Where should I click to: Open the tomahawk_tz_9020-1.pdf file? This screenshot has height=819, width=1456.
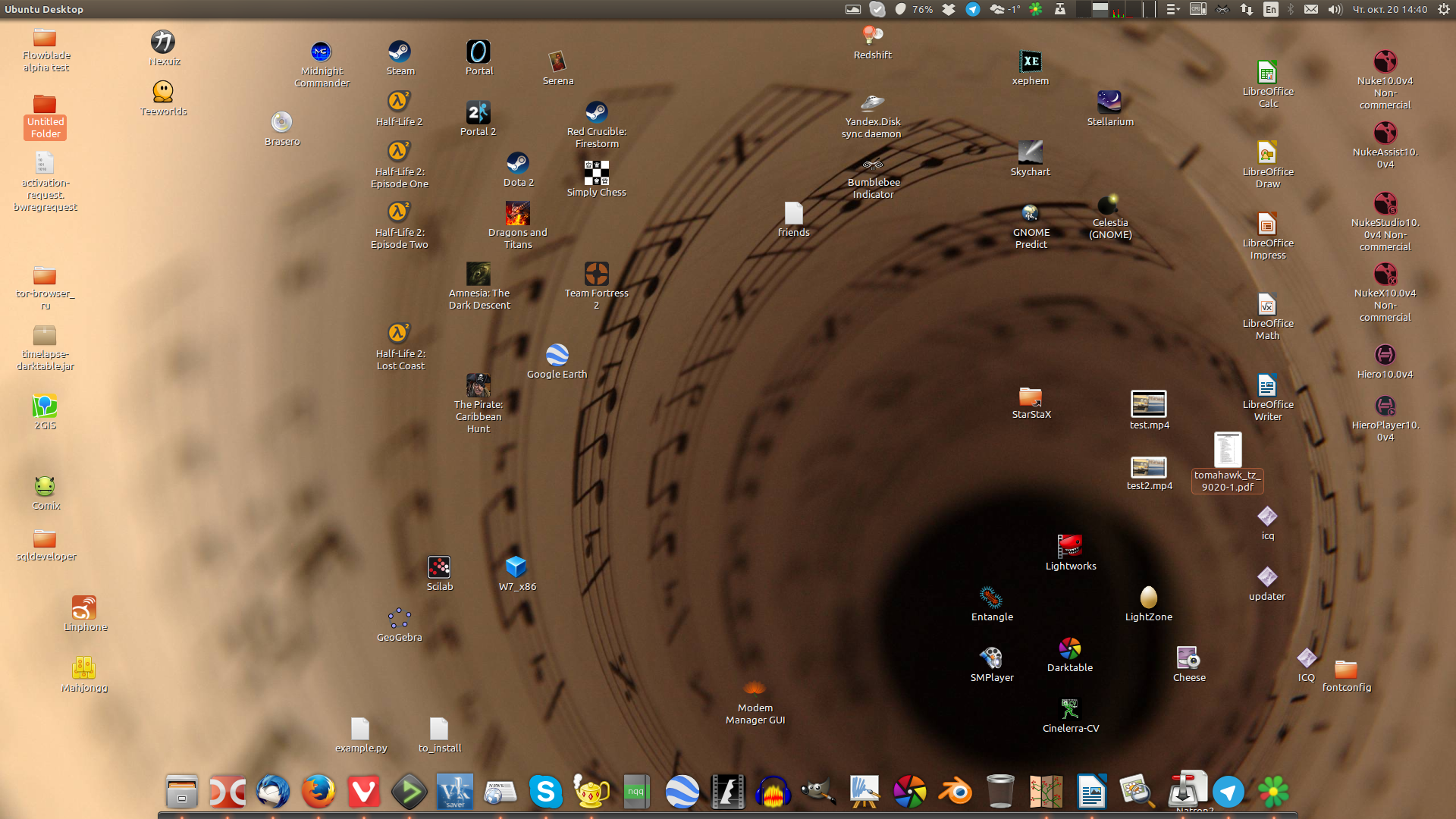1227,450
